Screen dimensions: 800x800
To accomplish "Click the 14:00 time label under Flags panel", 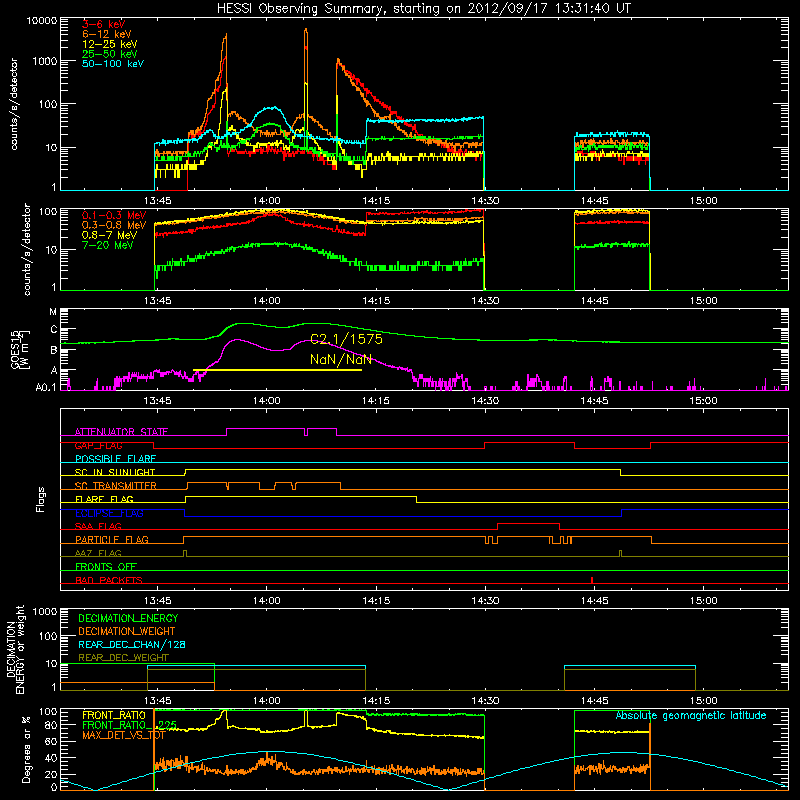I will click(x=266, y=601).
